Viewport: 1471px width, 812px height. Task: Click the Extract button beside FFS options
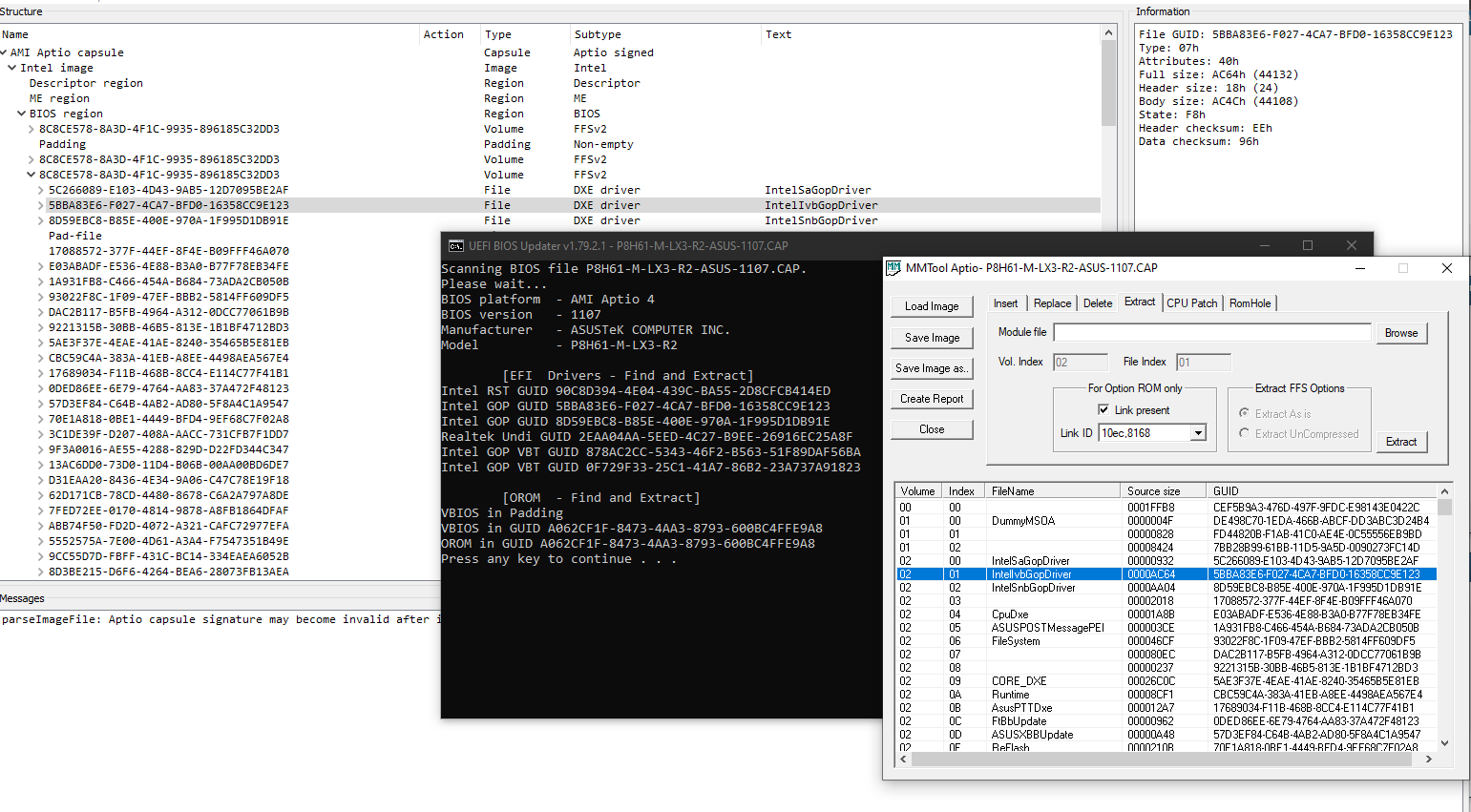click(1401, 442)
